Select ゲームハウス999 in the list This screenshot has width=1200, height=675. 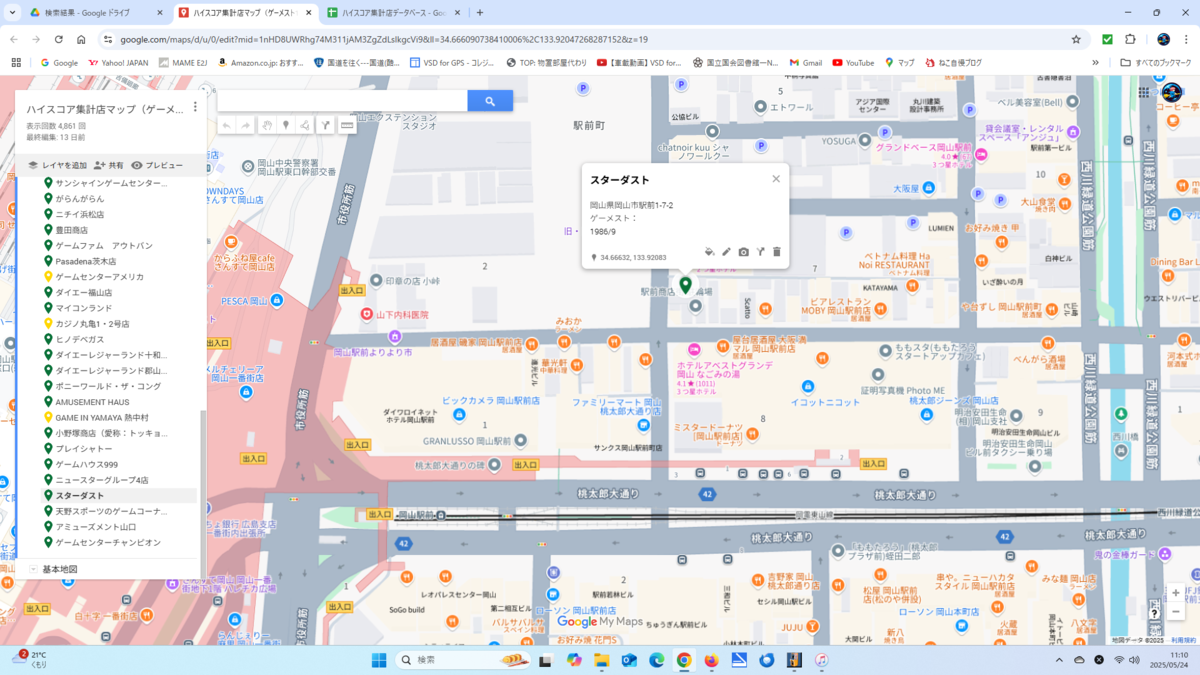click(86, 464)
